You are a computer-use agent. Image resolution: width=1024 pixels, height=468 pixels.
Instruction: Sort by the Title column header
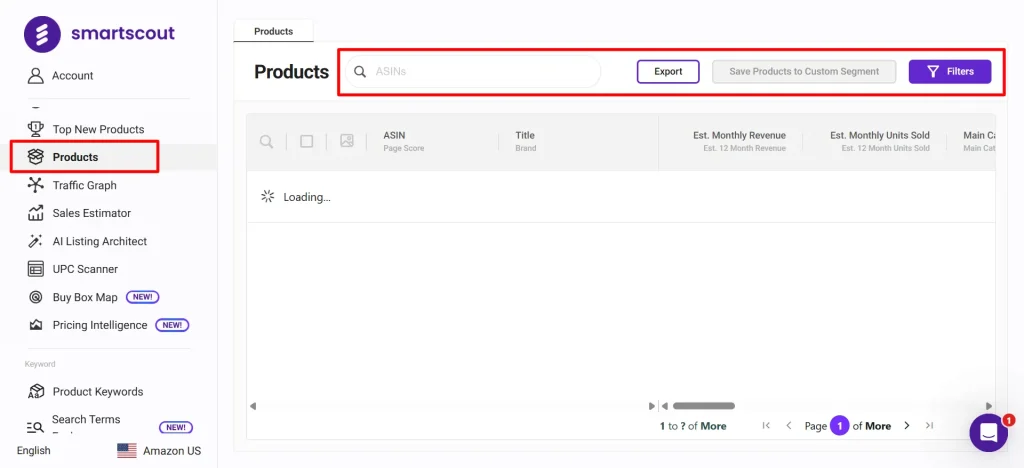tap(525, 136)
